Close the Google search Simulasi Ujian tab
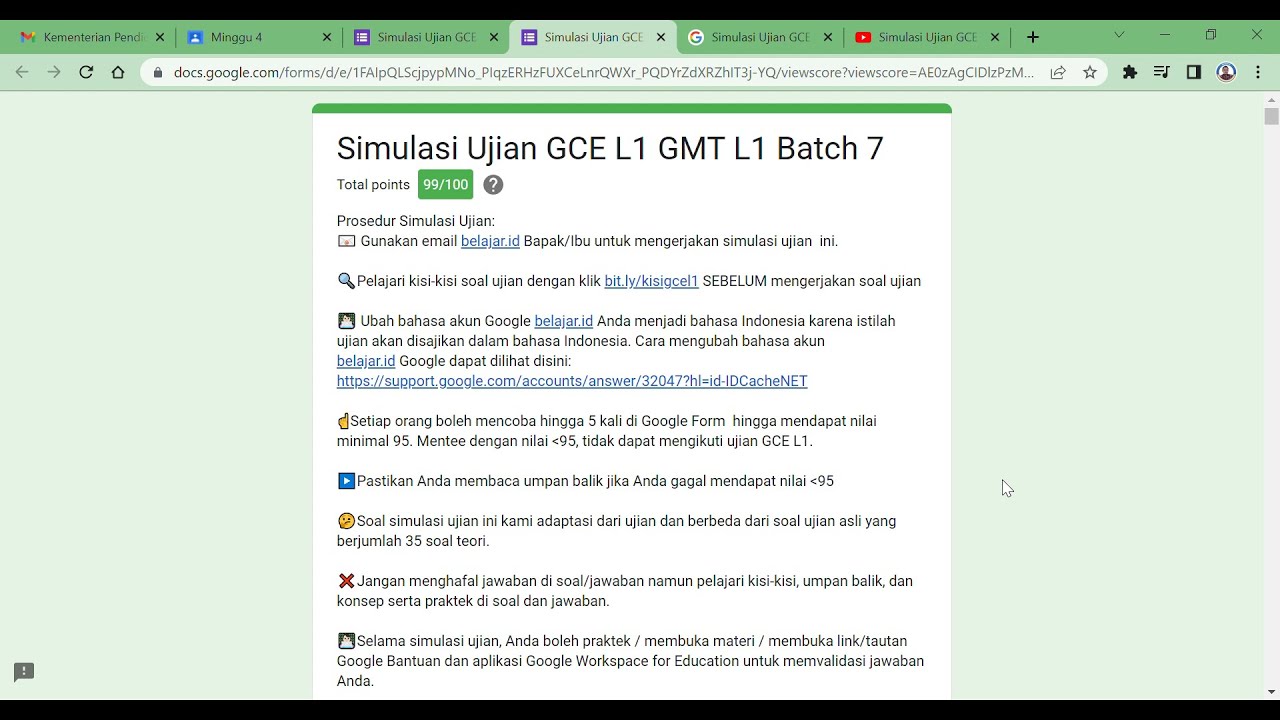The image size is (1280, 720). pos(828,37)
